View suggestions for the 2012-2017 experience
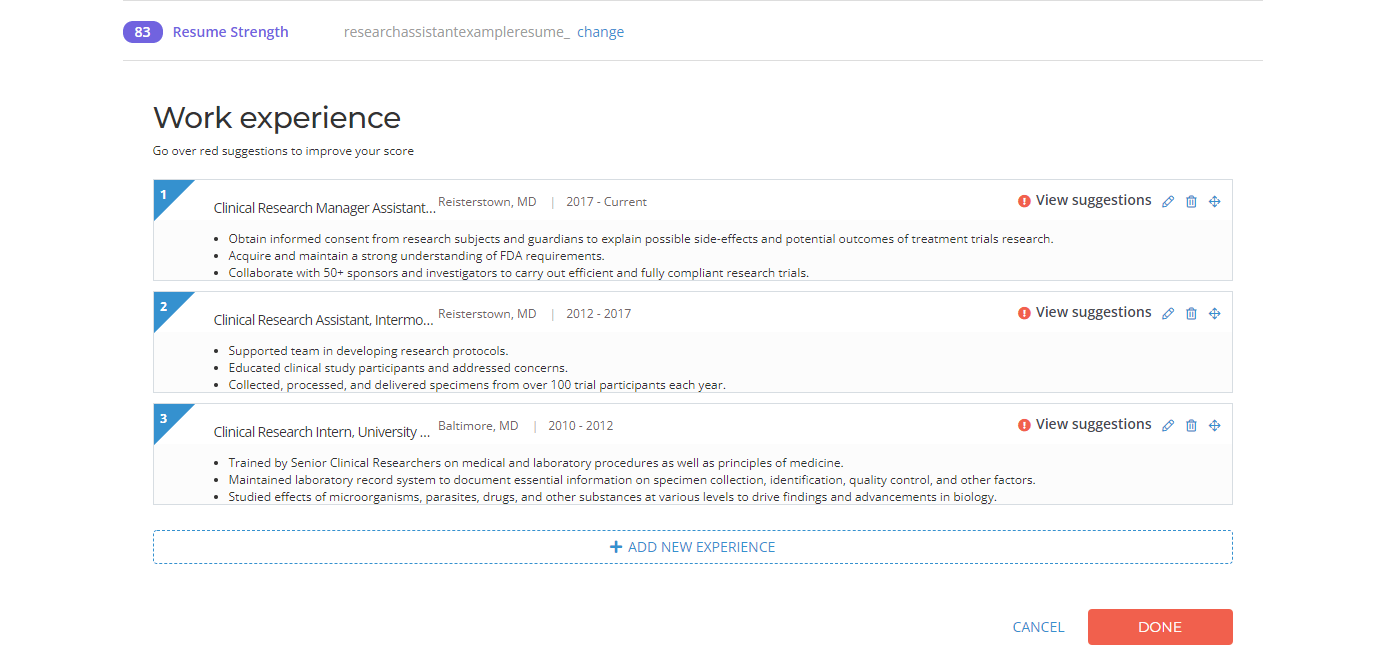 pos(1092,313)
